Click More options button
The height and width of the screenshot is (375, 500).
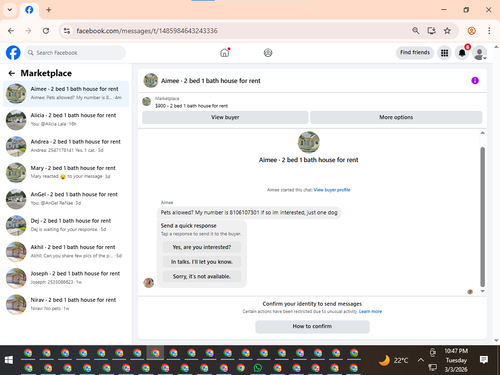coord(396,117)
